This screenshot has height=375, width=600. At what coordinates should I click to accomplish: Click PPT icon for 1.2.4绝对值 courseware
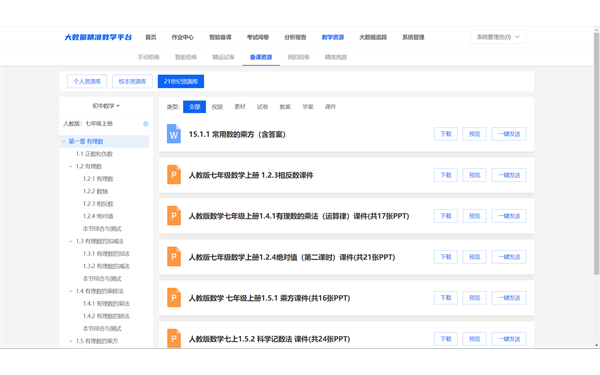[x=174, y=257]
